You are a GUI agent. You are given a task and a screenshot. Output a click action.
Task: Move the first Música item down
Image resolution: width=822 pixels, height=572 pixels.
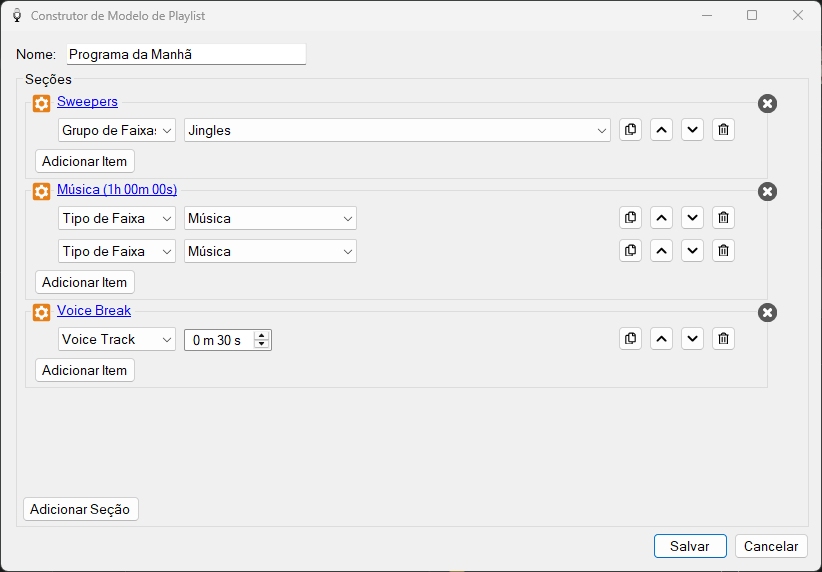(x=692, y=218)
